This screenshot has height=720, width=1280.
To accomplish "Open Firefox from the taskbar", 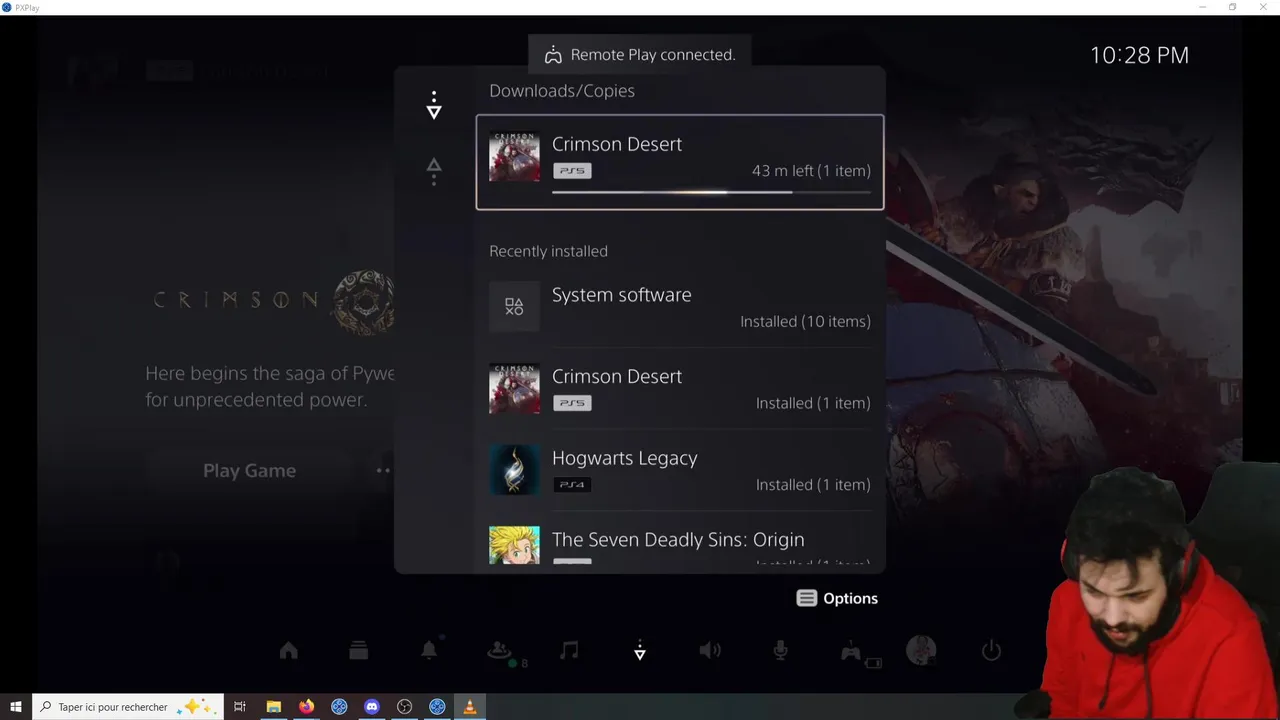I will 306,707.
